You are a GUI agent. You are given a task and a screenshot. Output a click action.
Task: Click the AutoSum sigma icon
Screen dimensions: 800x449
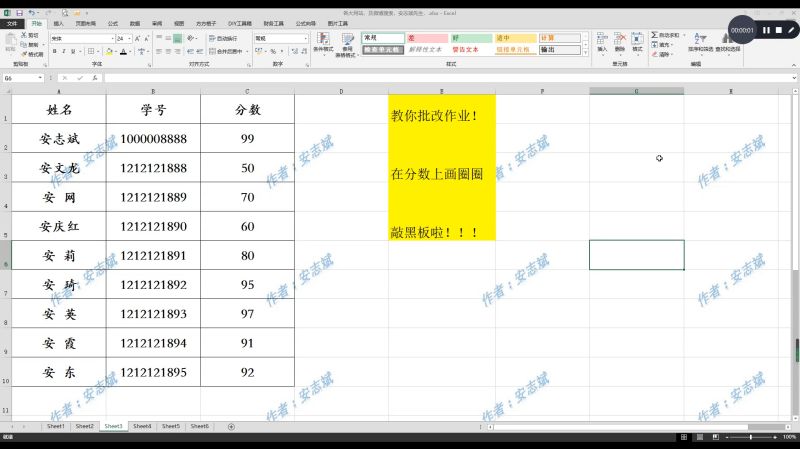click(655, 35)
